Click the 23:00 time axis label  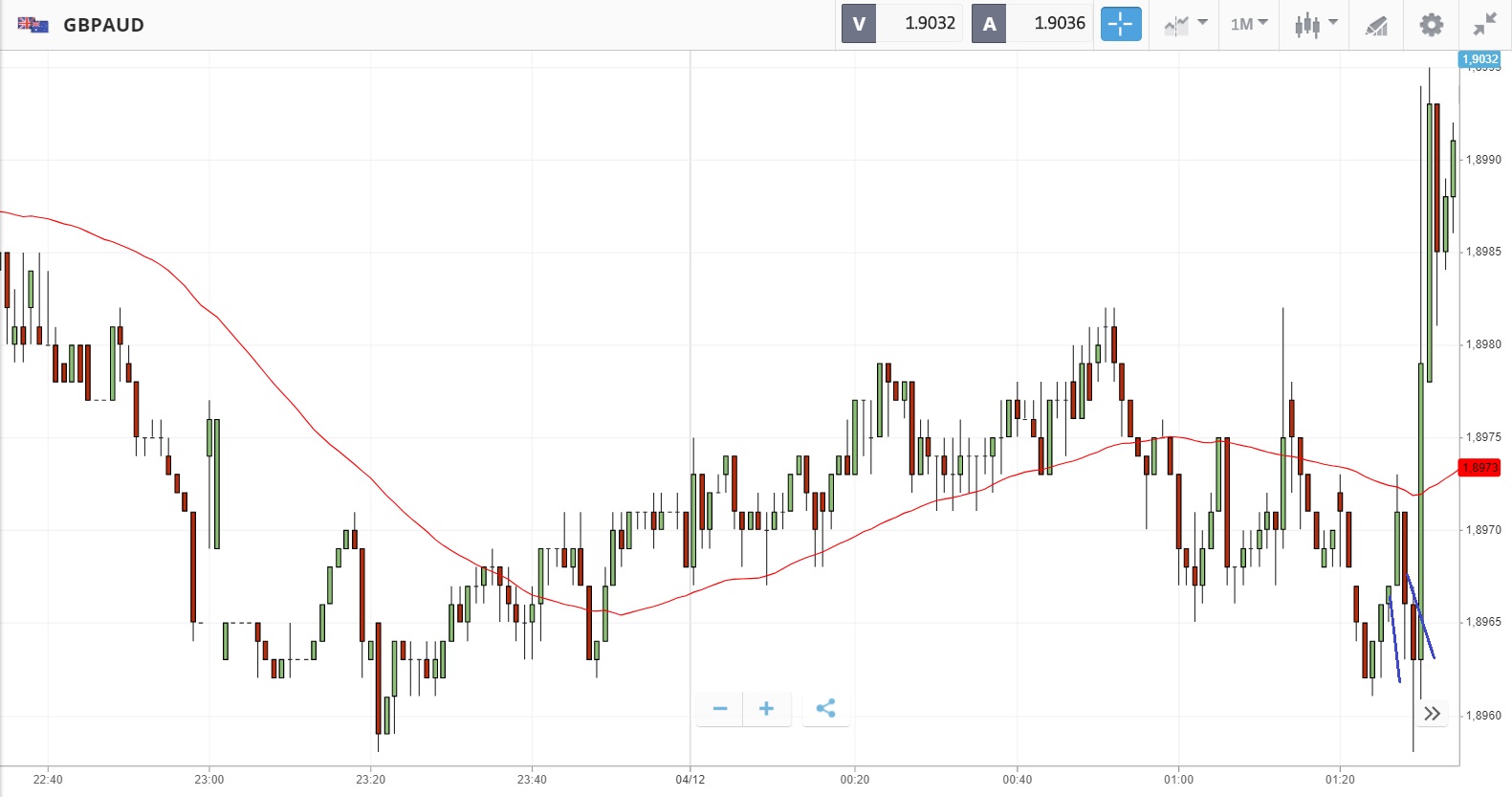coord(209,780)
